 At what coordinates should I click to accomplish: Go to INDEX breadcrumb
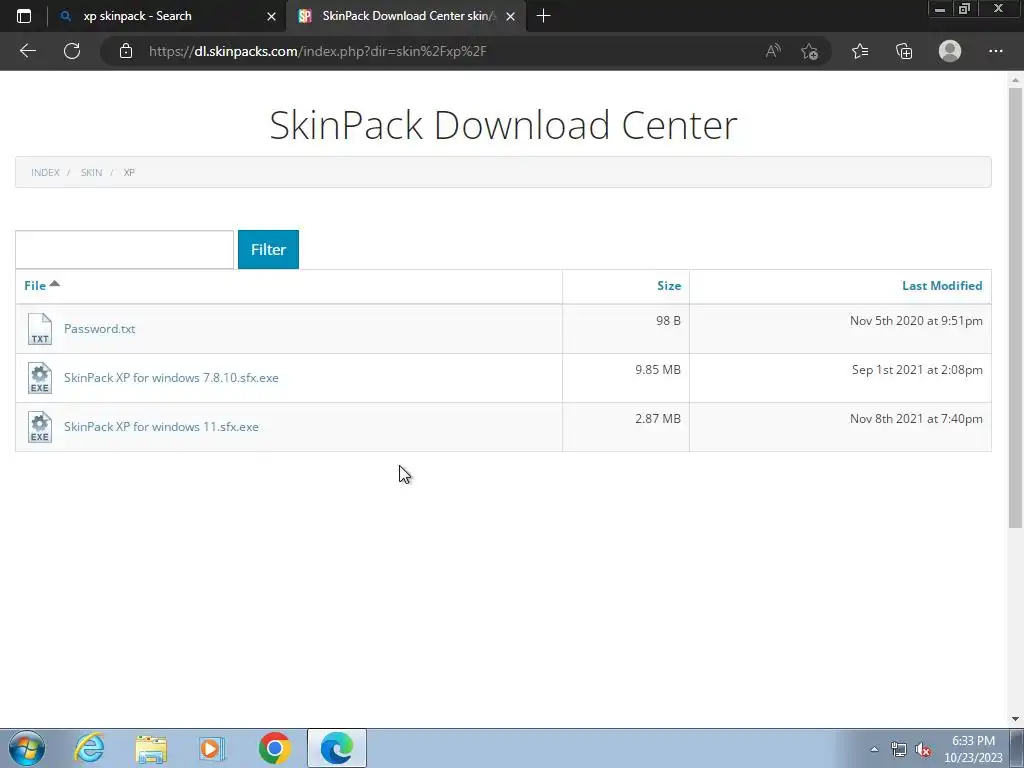click(45, 172)
